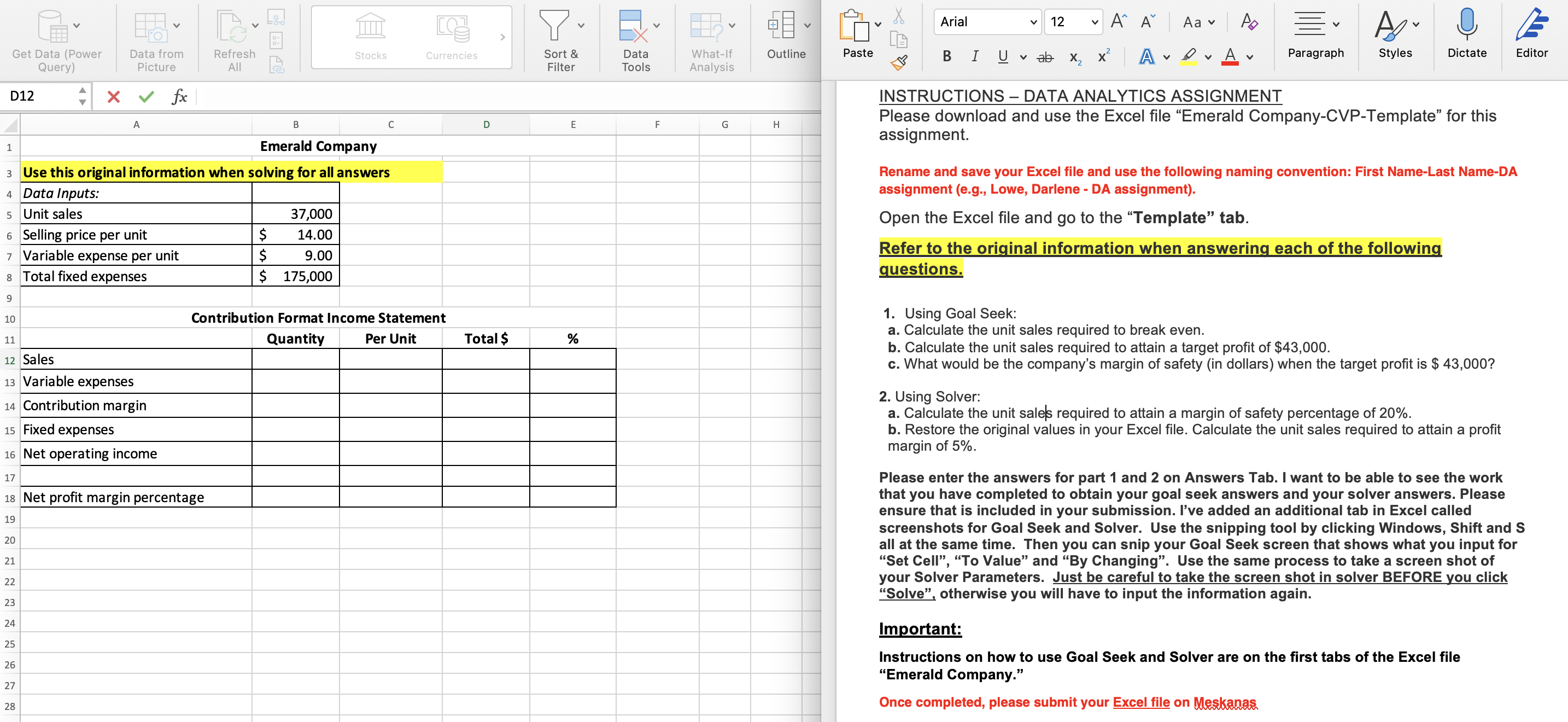Toggle Italic formatting in Word

(974, 57)
